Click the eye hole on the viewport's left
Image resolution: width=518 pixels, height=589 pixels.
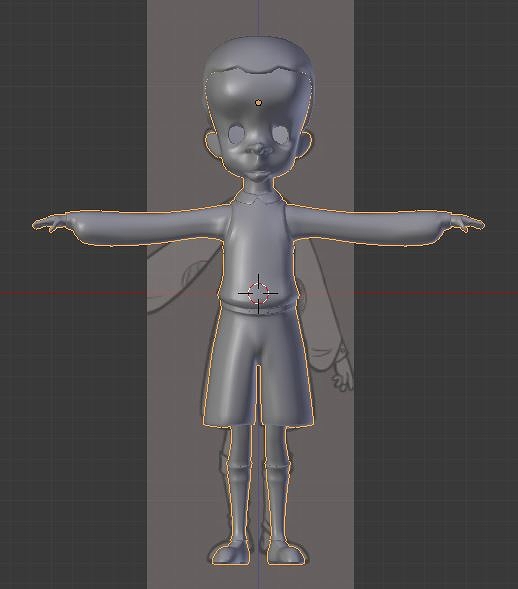[236, 134]
